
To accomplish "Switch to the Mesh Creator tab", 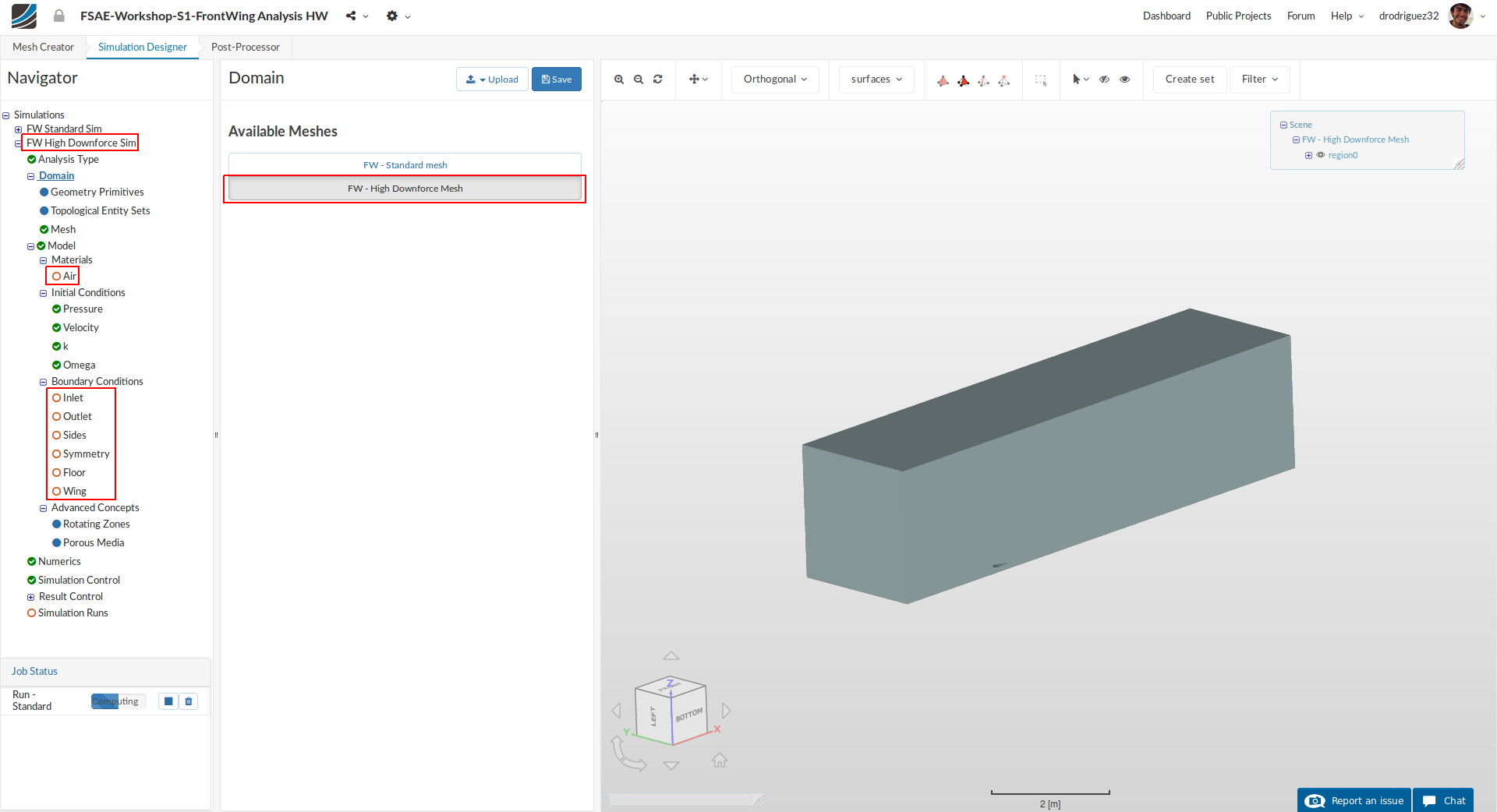I will (43, 47).
